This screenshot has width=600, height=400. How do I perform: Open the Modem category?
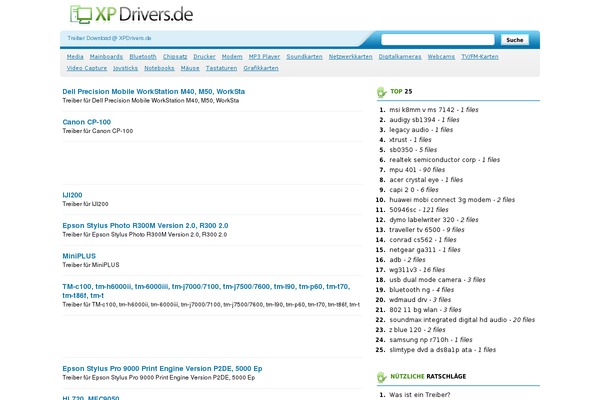232,57
